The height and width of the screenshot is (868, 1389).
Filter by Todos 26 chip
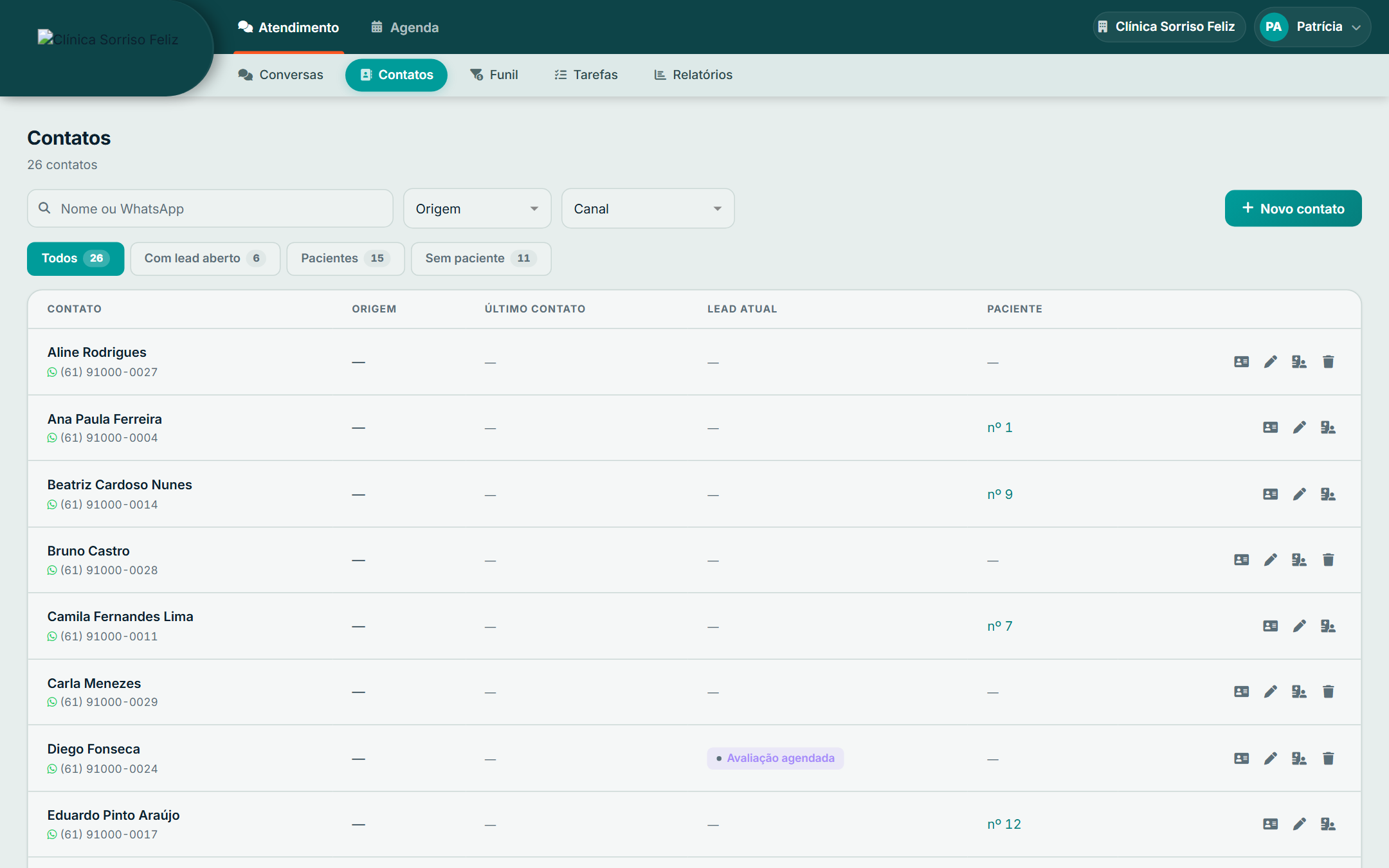tap(75, 258)
